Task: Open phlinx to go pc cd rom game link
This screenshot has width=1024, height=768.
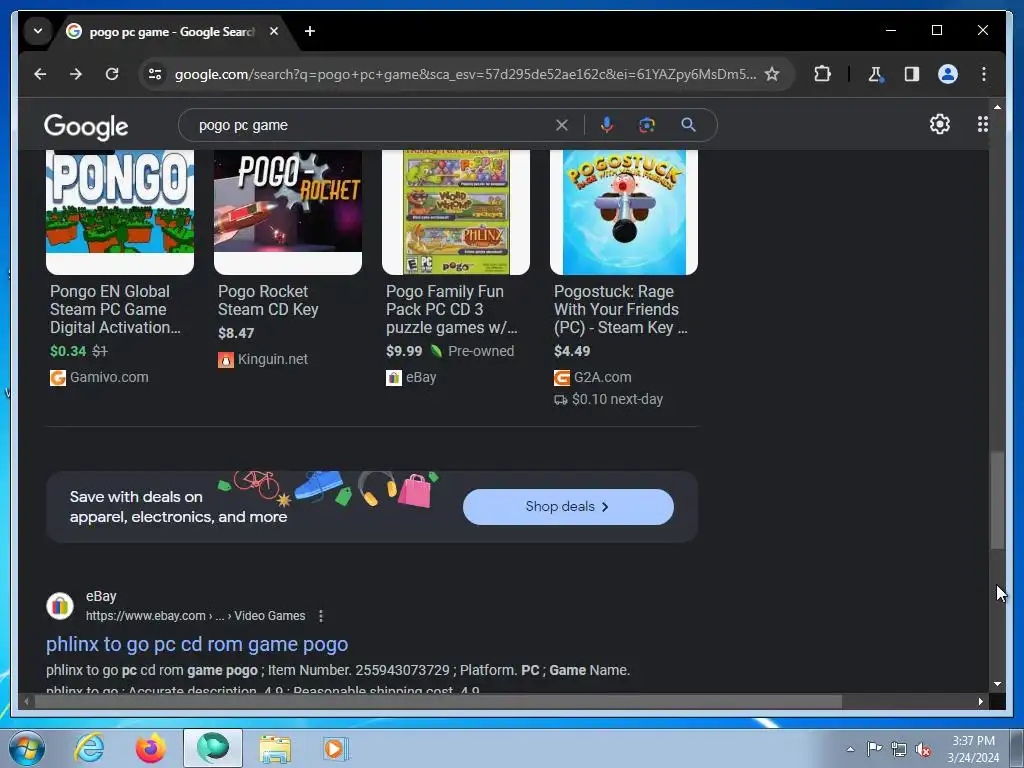Action: coord(197,645)
